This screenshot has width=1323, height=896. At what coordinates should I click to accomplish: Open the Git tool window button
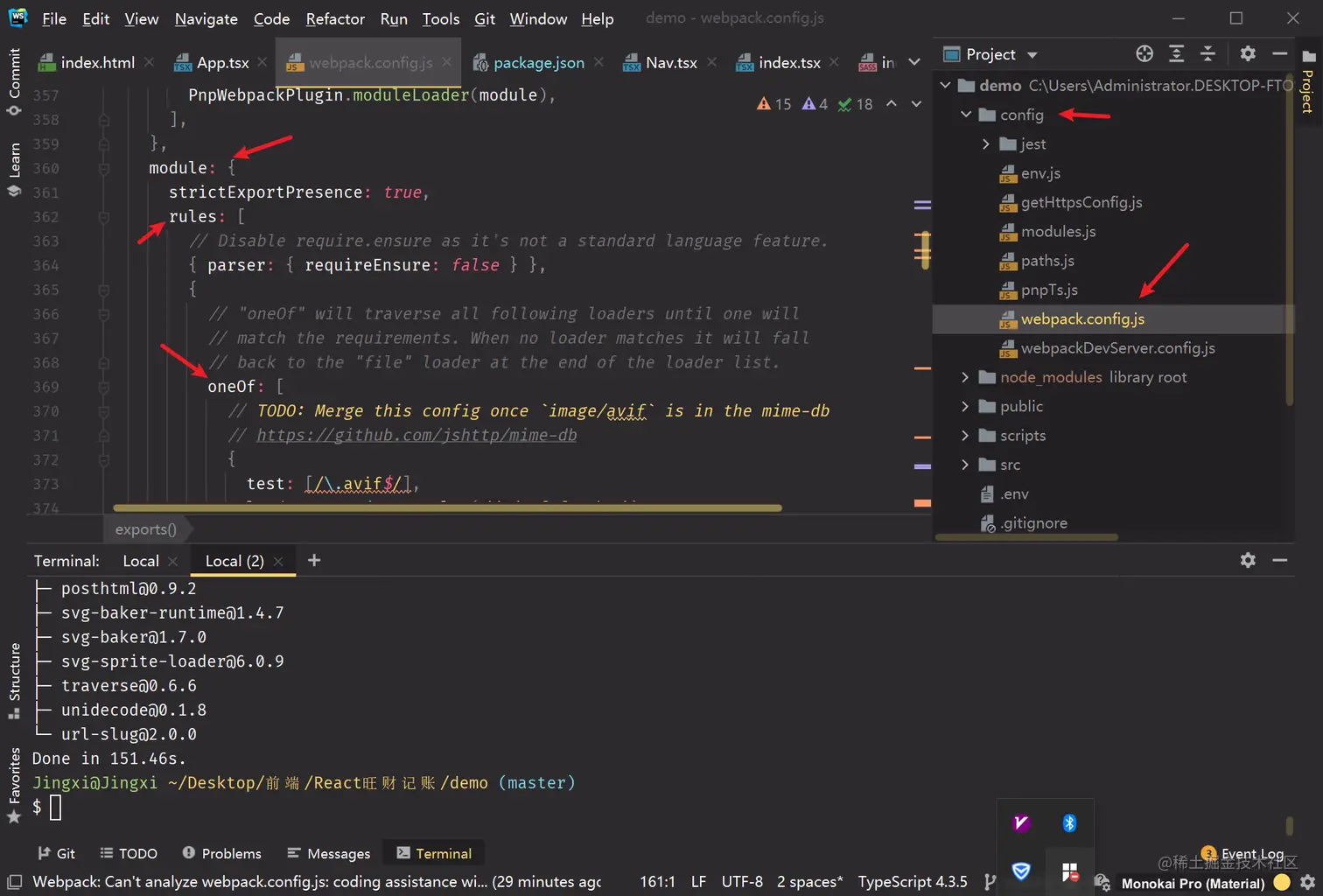pos(56,853)
